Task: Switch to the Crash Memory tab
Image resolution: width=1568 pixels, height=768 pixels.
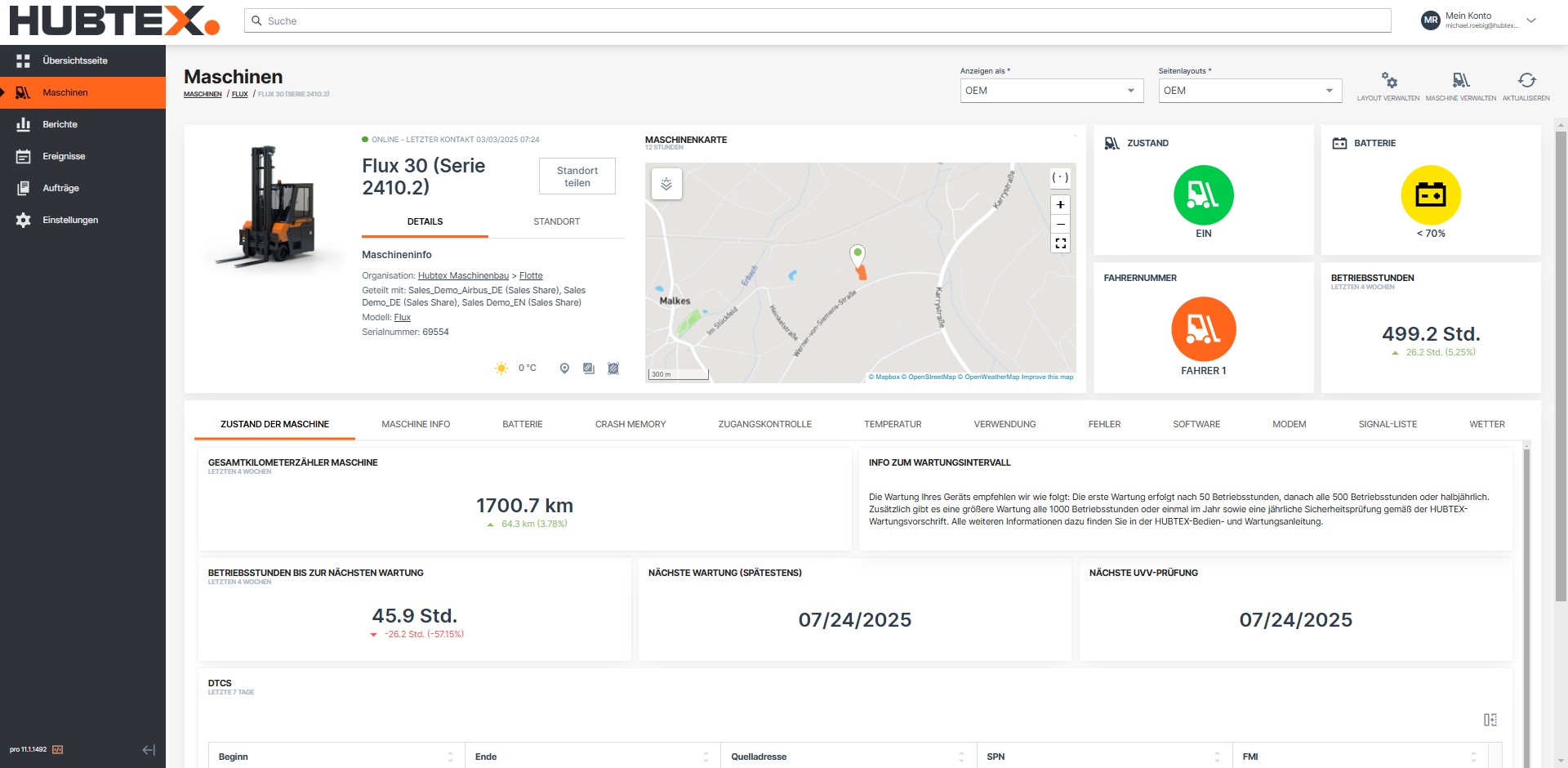Action: point(630,425)
